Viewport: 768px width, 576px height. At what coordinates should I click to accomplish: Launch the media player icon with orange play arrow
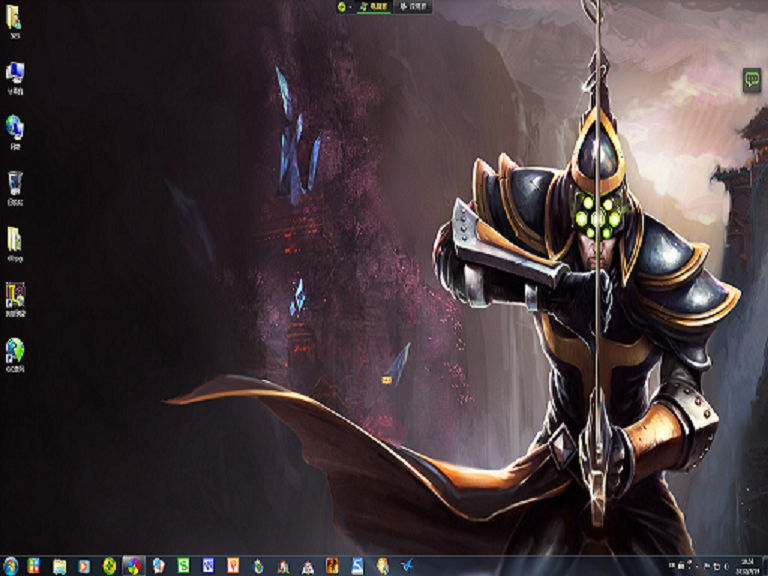[x=84, y=566]
